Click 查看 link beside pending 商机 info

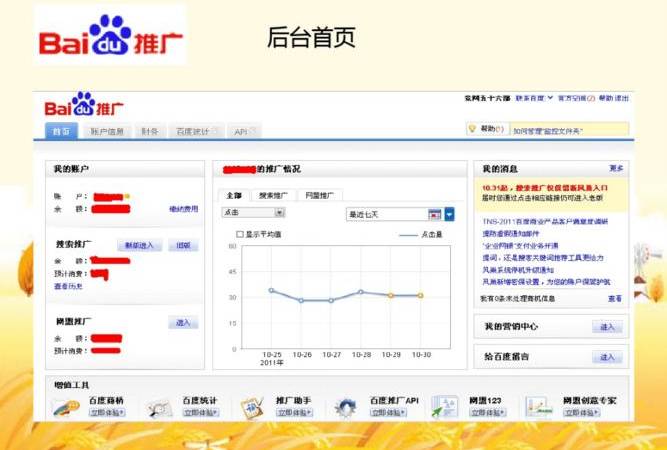(615, 299)
